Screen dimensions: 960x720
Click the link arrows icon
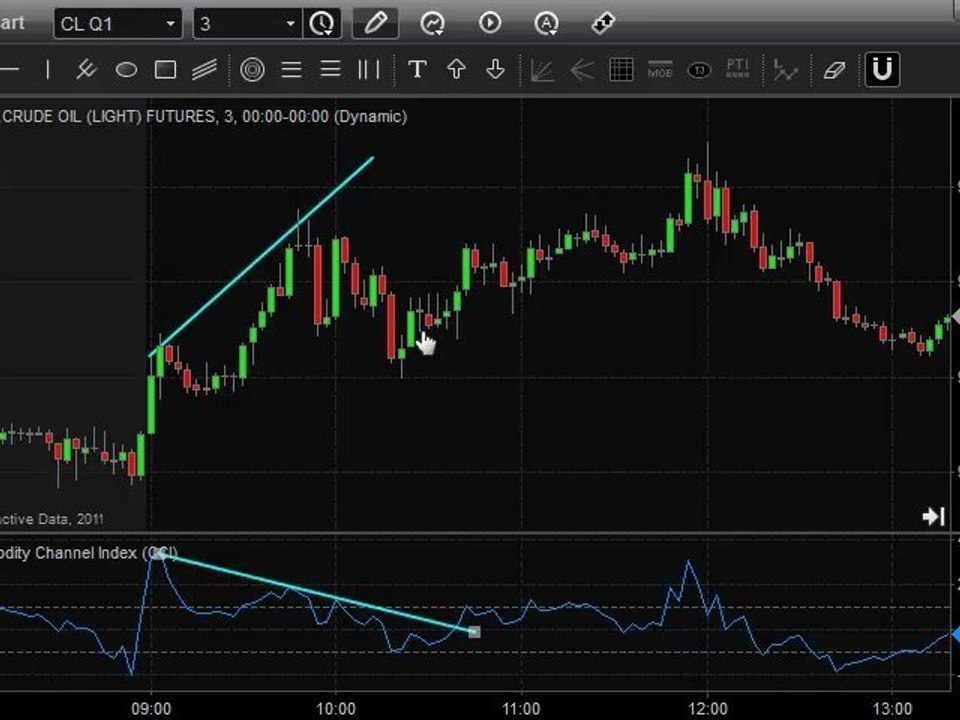coord(603,24)
